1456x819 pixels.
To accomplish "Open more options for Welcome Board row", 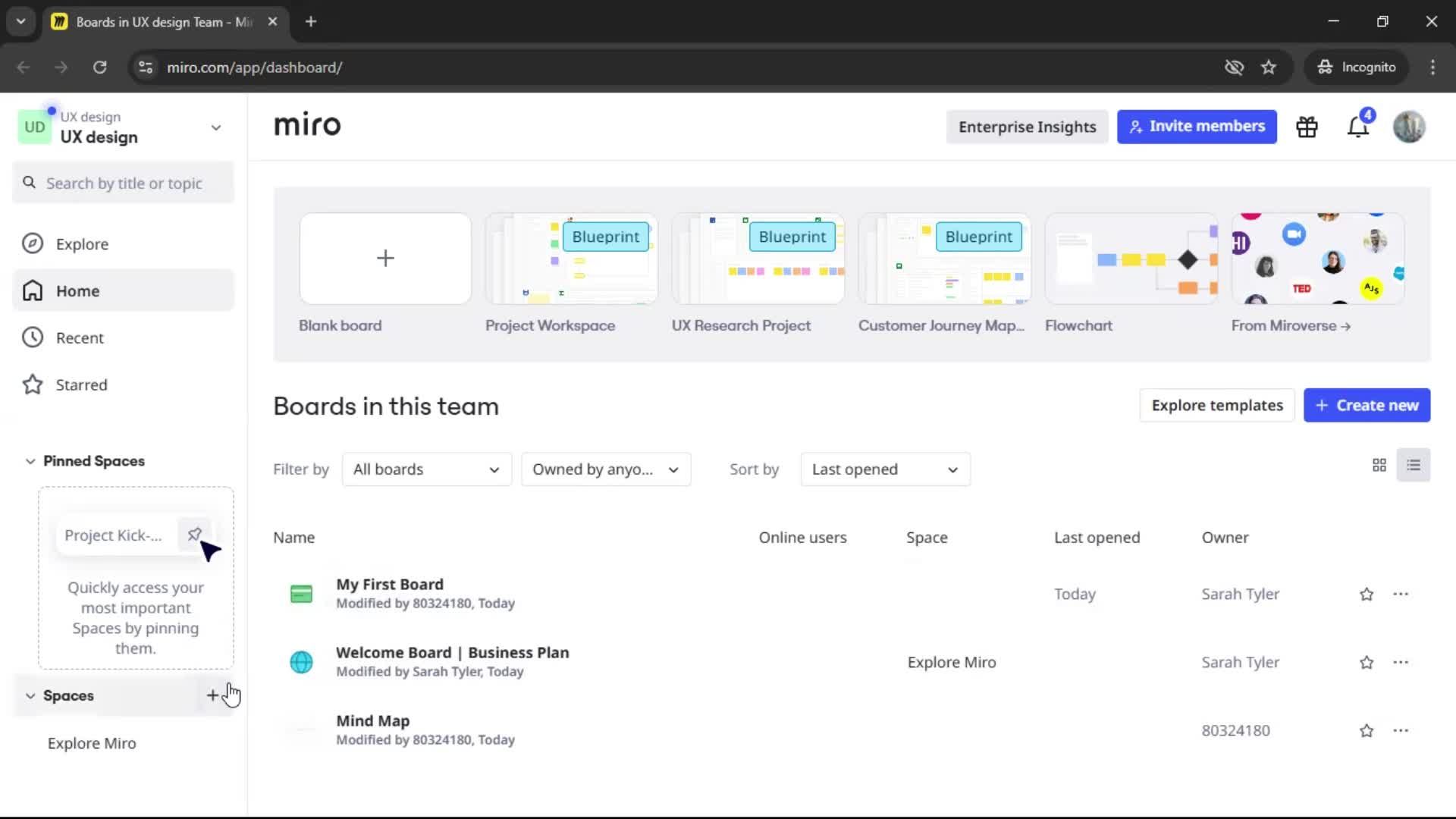I will coord(1401,662).
